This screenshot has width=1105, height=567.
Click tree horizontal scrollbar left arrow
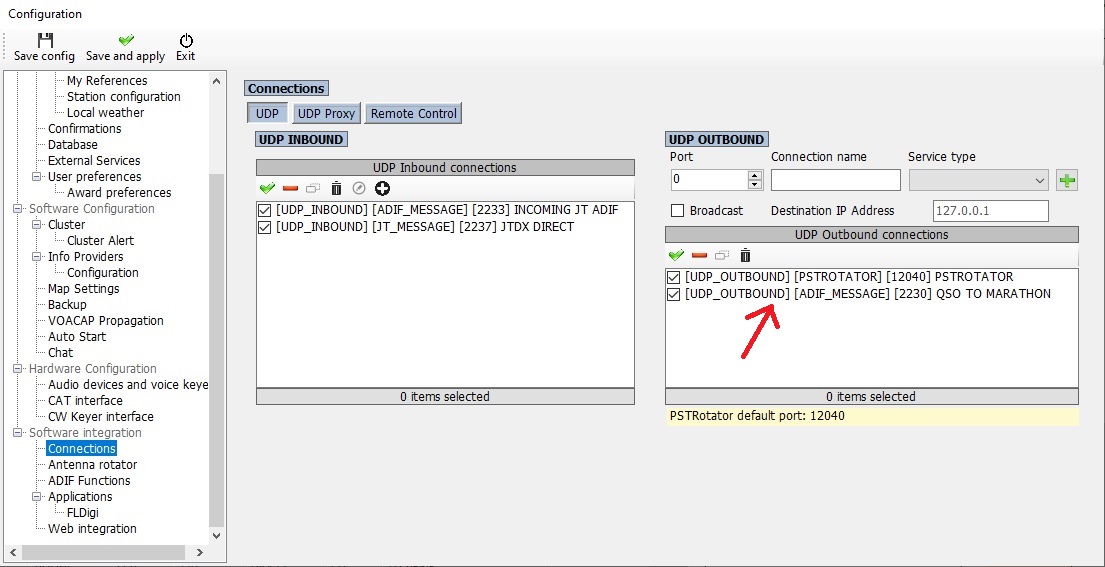coord(14,553)
